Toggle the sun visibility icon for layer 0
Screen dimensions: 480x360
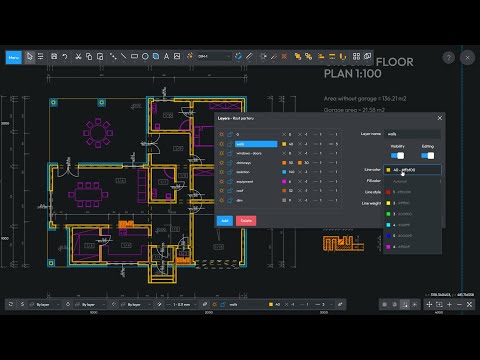click(x=221, y=134)
